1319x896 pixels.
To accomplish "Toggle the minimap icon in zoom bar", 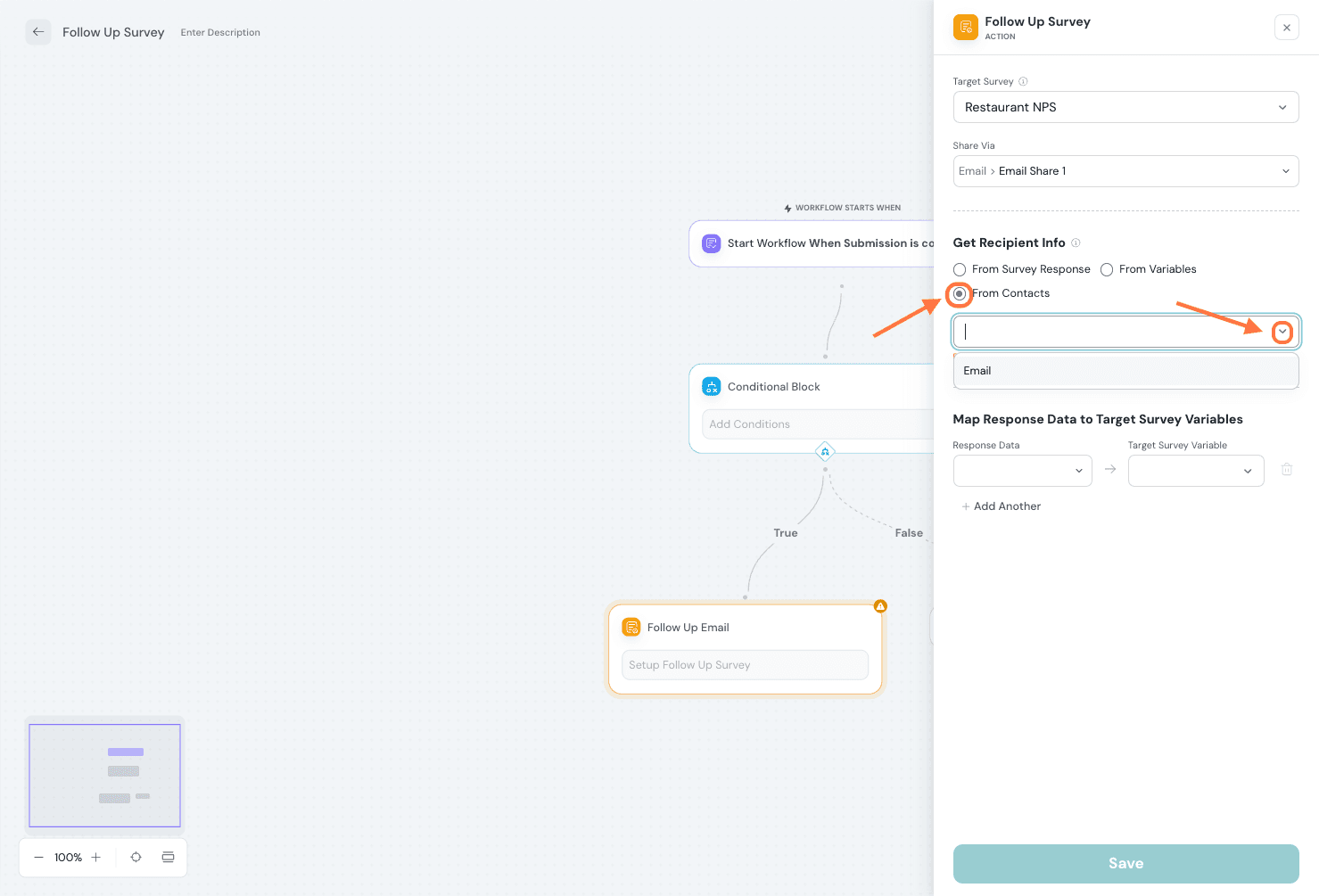I will point(168,858).
